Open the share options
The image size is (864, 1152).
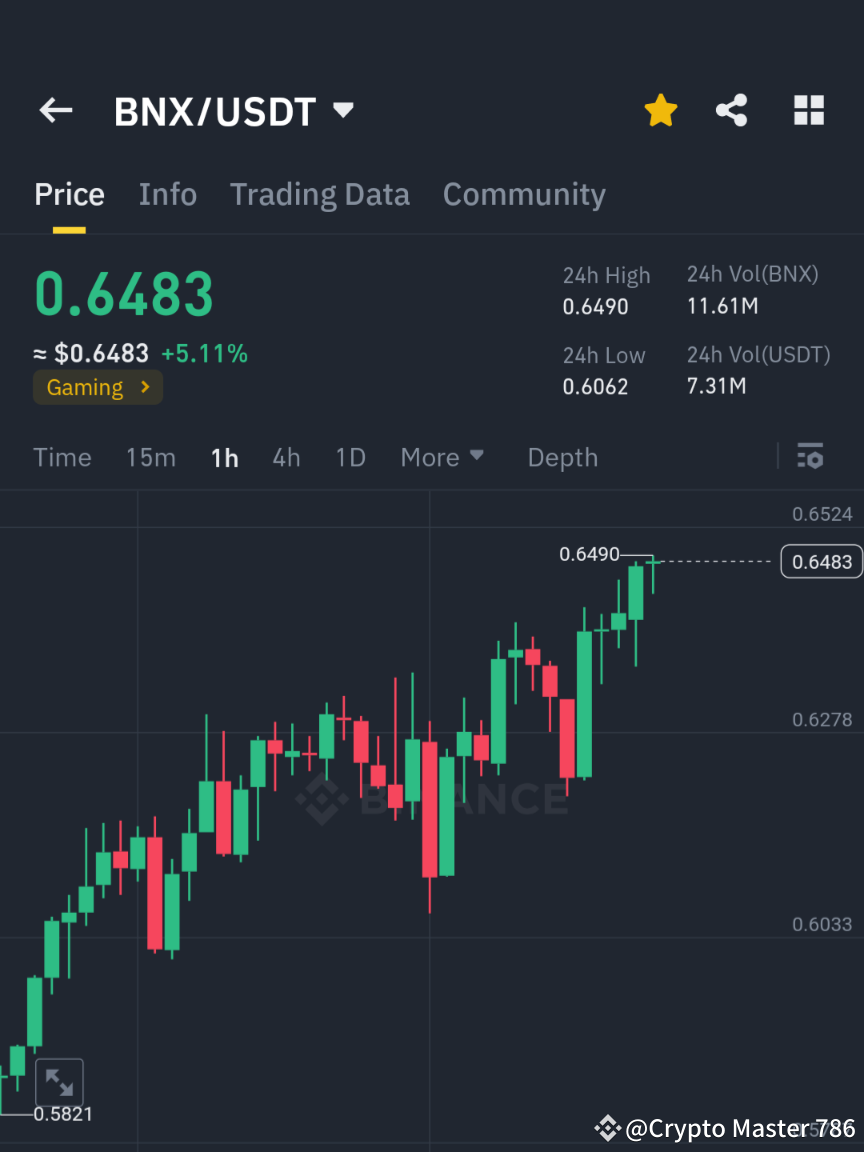point(732,110)
